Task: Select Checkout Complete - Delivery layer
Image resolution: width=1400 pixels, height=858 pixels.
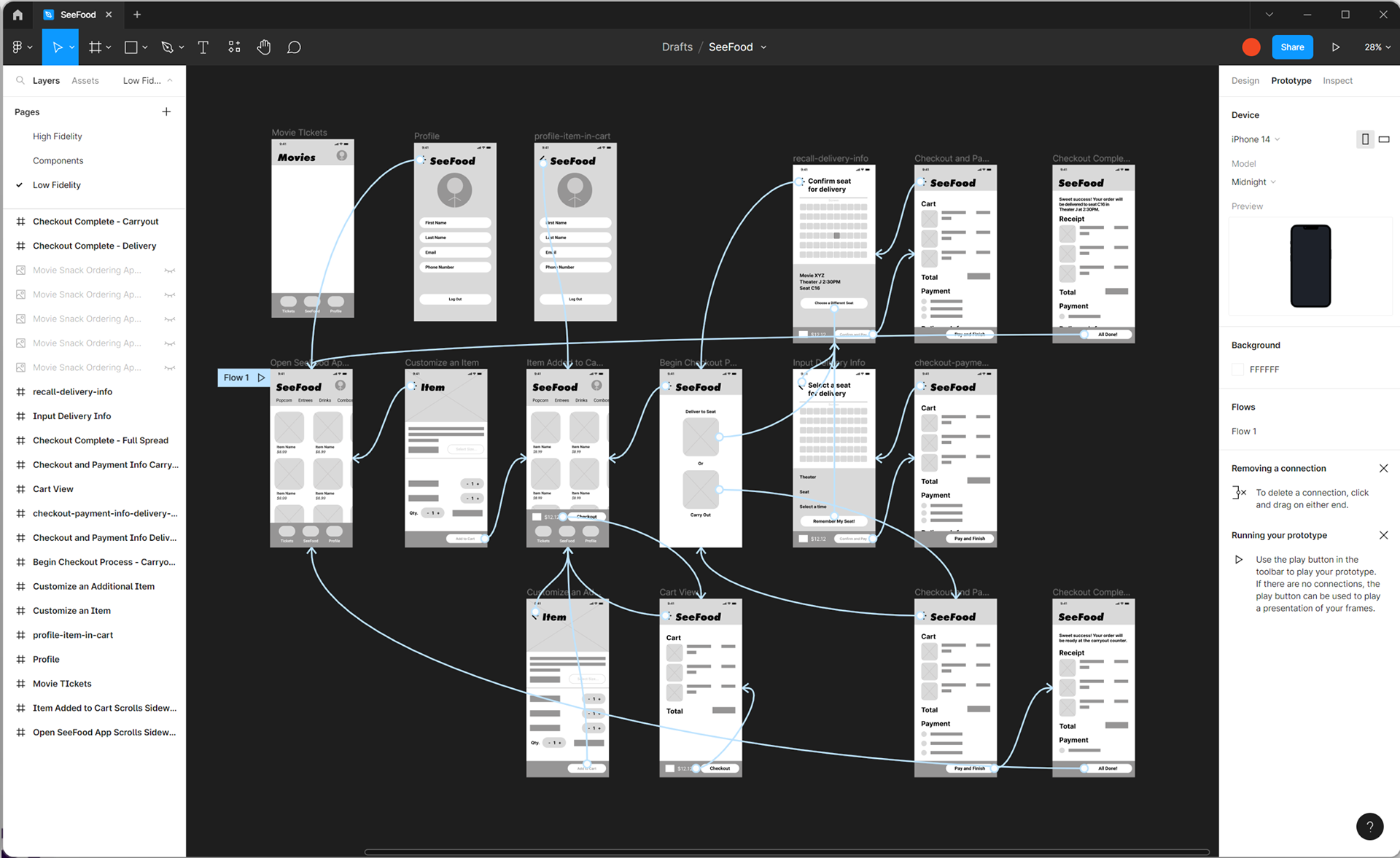Action: click(95, 246)
